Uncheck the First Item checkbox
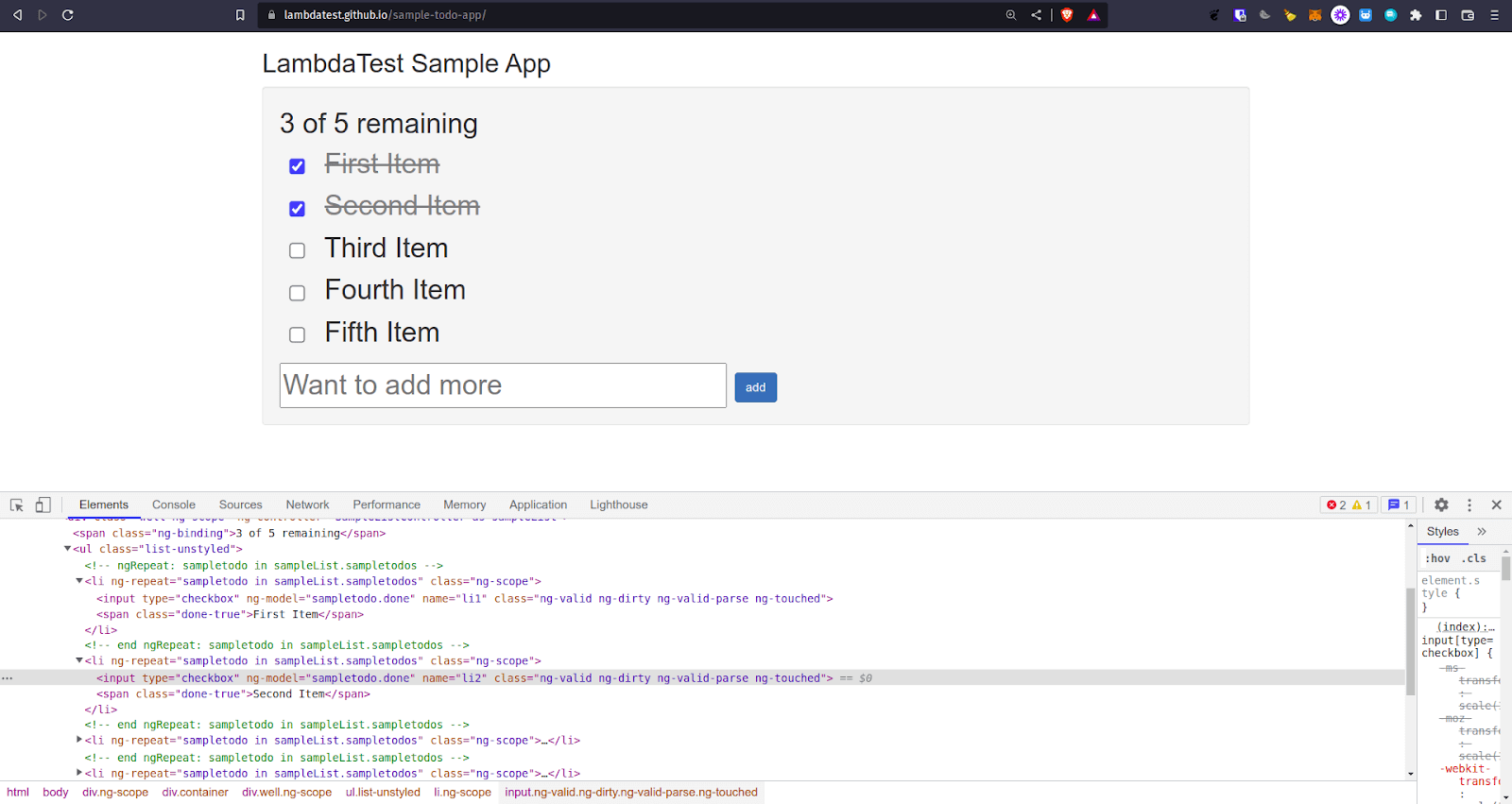The image size is (1512, 804). coord(297,166)
